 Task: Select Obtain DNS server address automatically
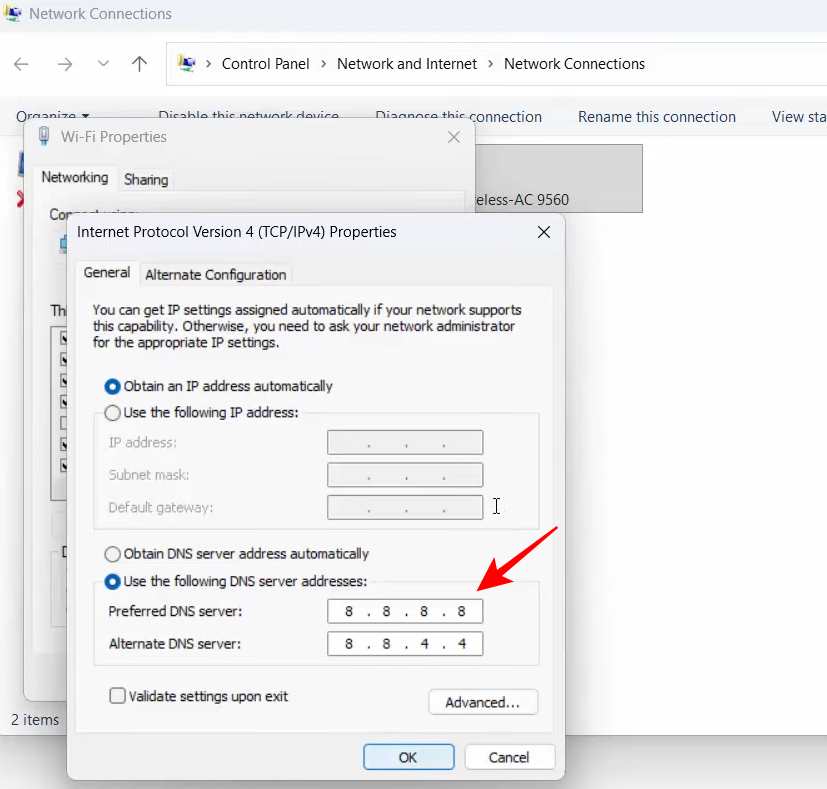[113, 554]
